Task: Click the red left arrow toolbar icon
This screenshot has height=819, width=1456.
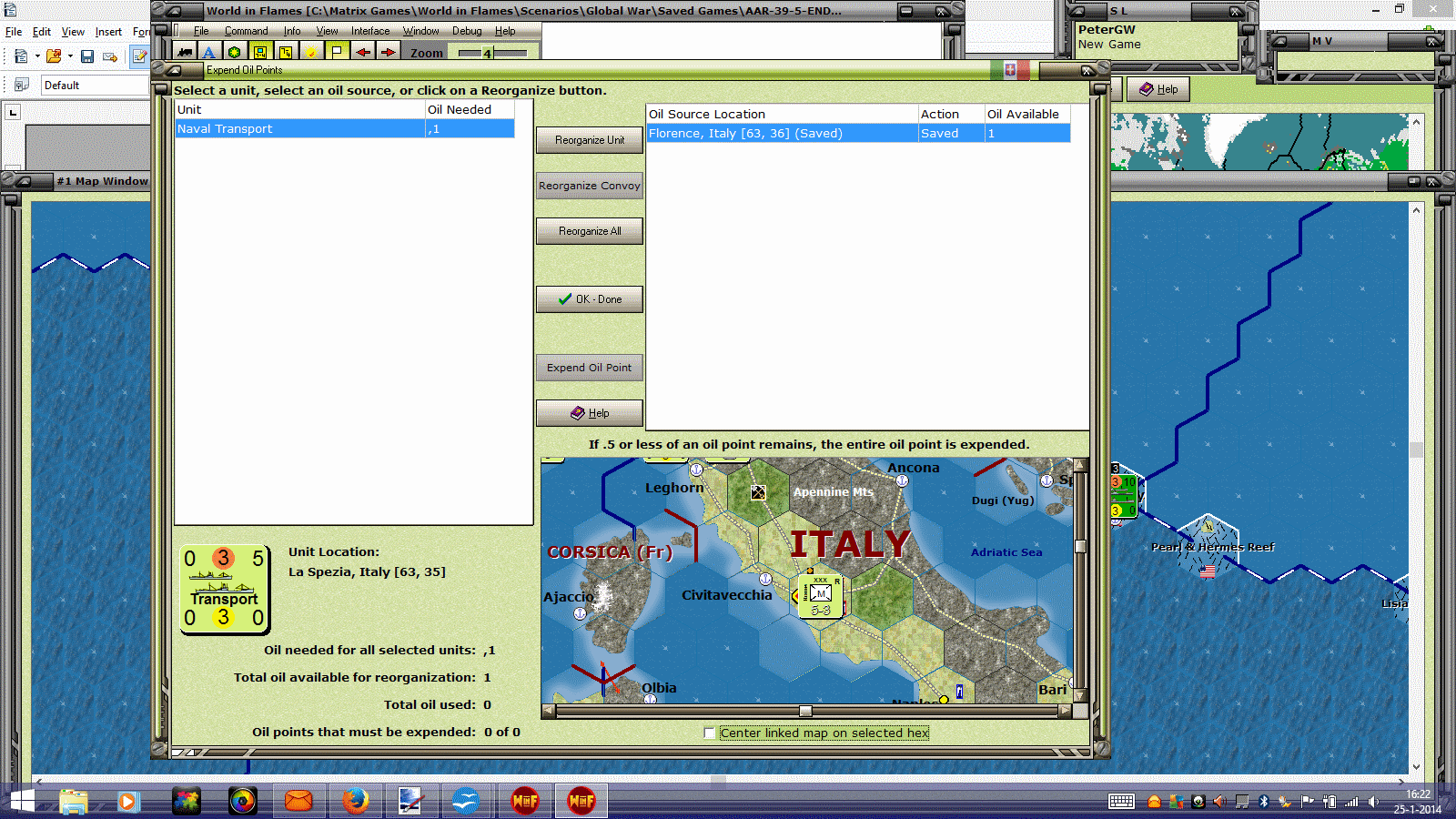Action: coord(362,52)
